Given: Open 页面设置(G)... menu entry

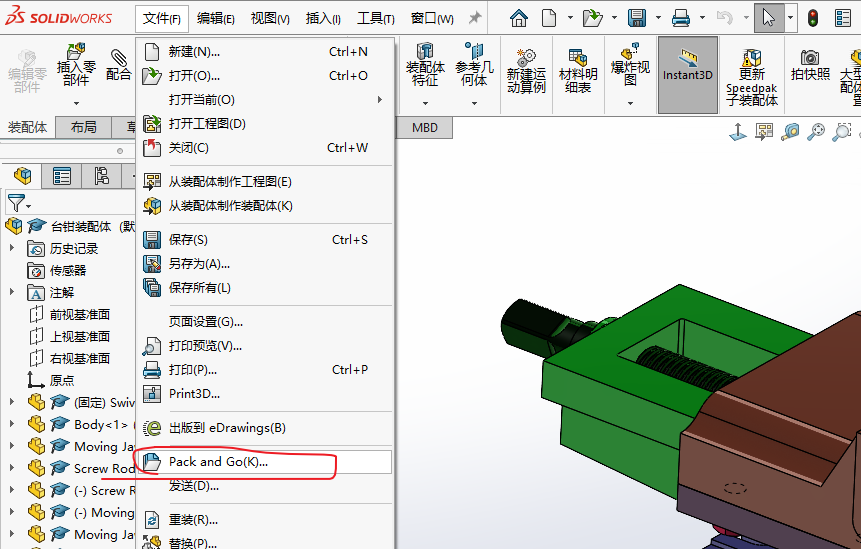Looking at the screenshot, I should (x=265, y=322).
